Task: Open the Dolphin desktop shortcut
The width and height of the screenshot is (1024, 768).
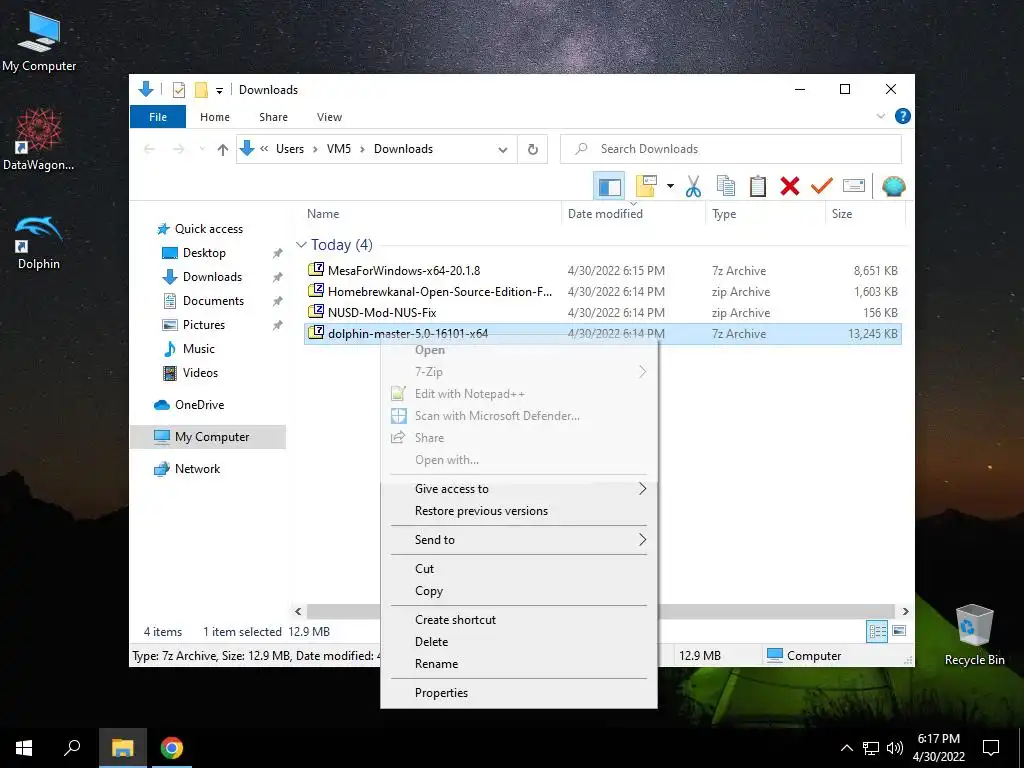Action: [39, 243]
